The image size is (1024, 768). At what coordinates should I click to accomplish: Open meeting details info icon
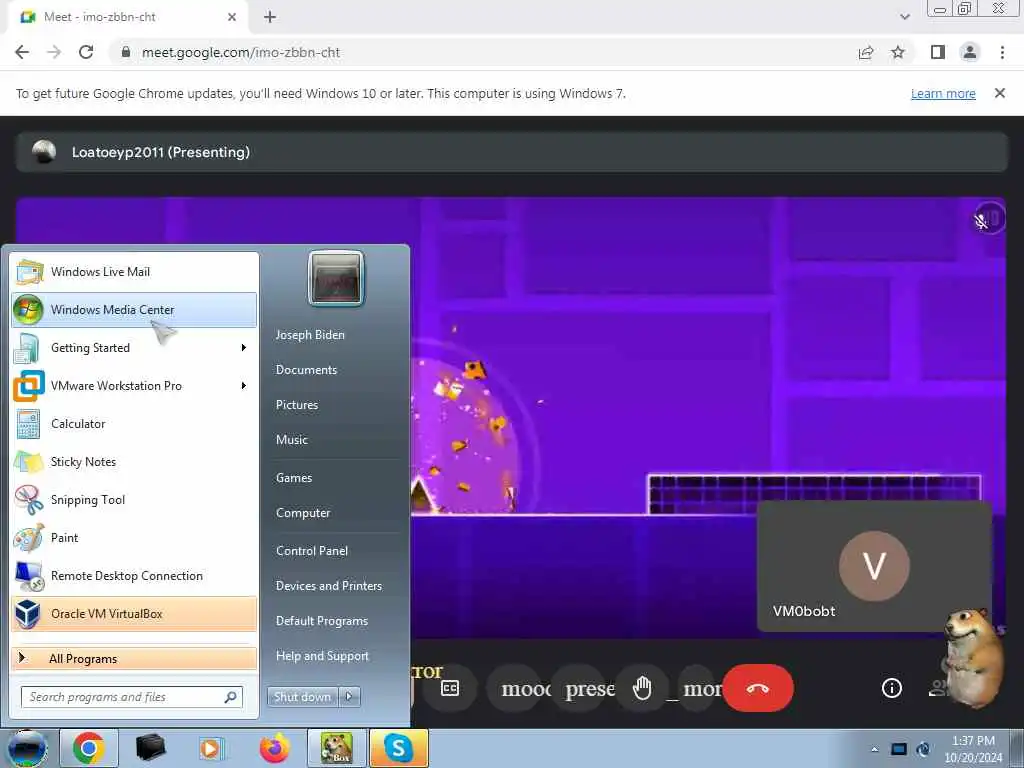(891, 688)
